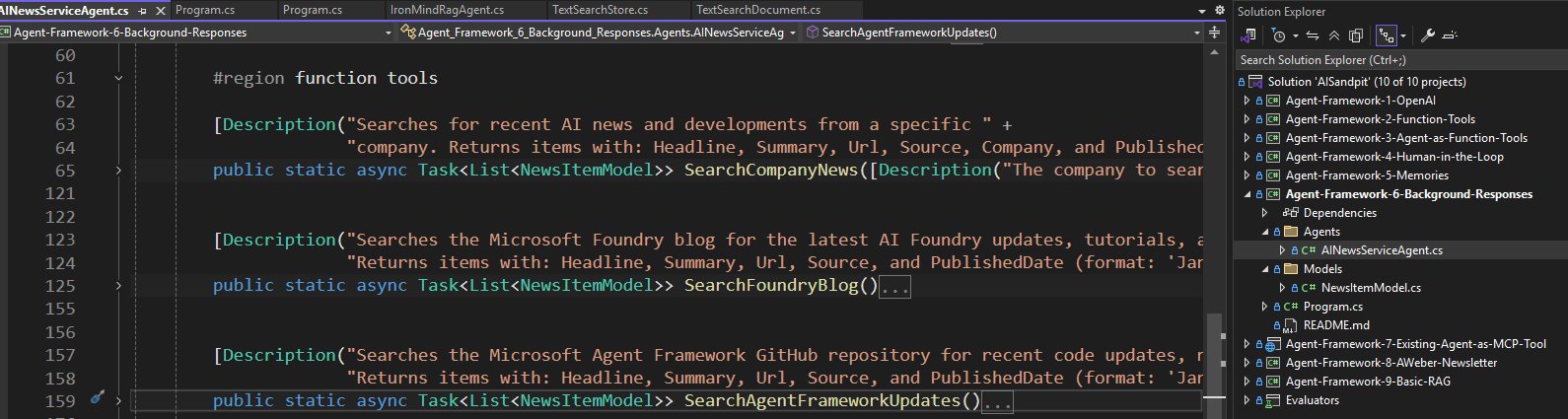Toggle pin on AINewsServiceAgent.cs tab

pos(143,10)
